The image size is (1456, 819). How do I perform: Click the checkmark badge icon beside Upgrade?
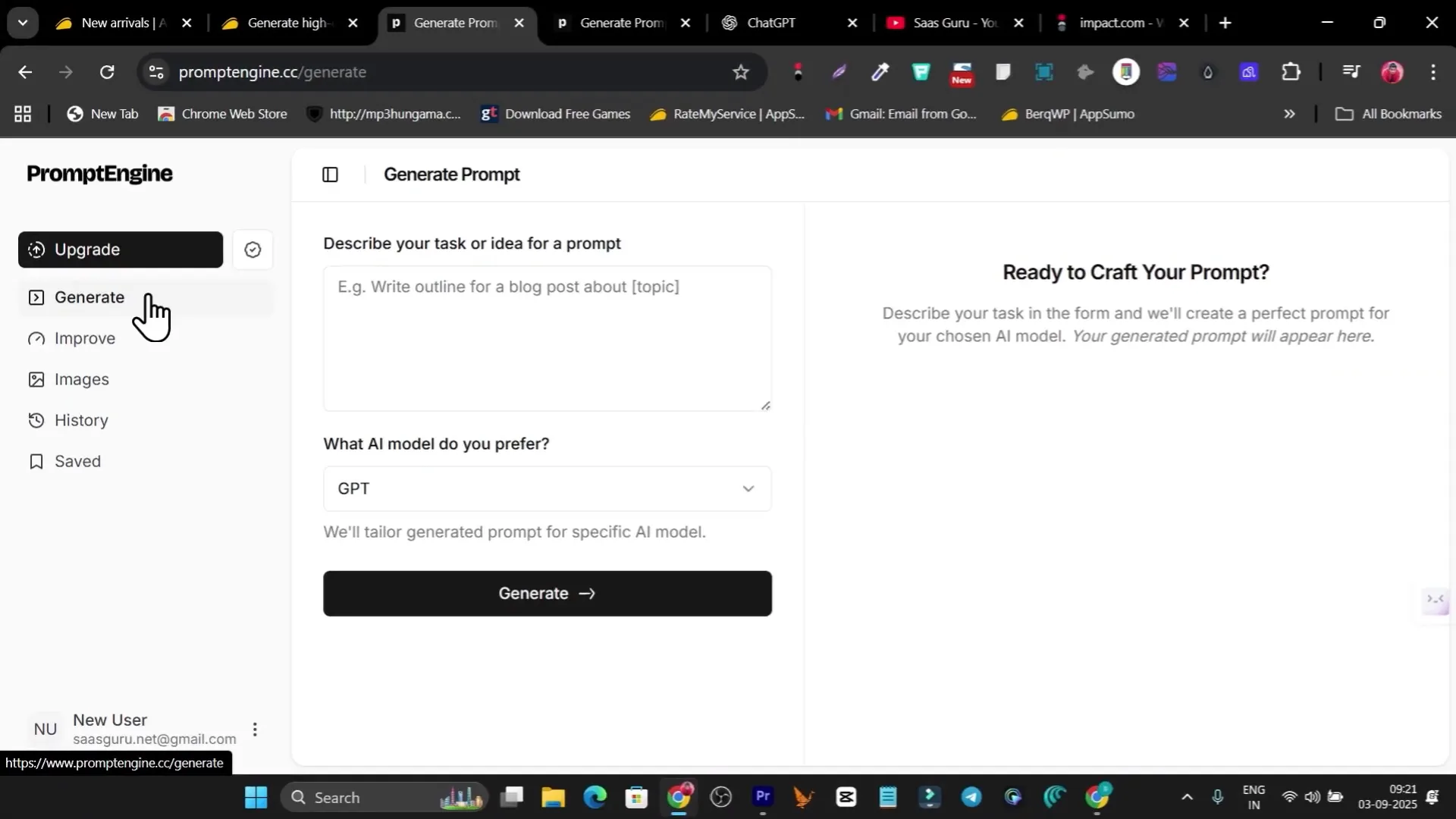[x=253, y=249]
